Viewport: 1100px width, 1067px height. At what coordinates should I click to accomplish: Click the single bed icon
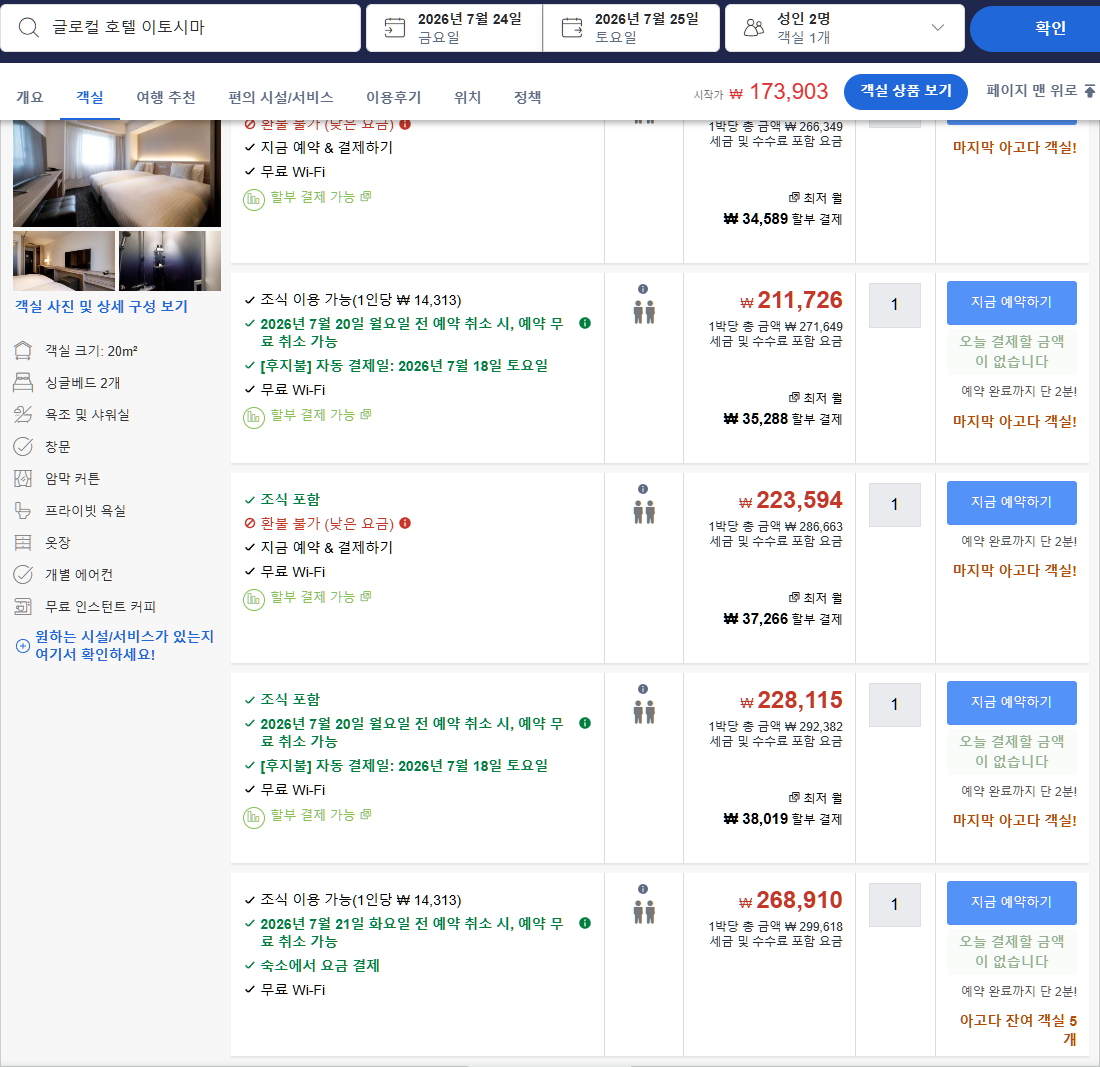coord(23,382)
